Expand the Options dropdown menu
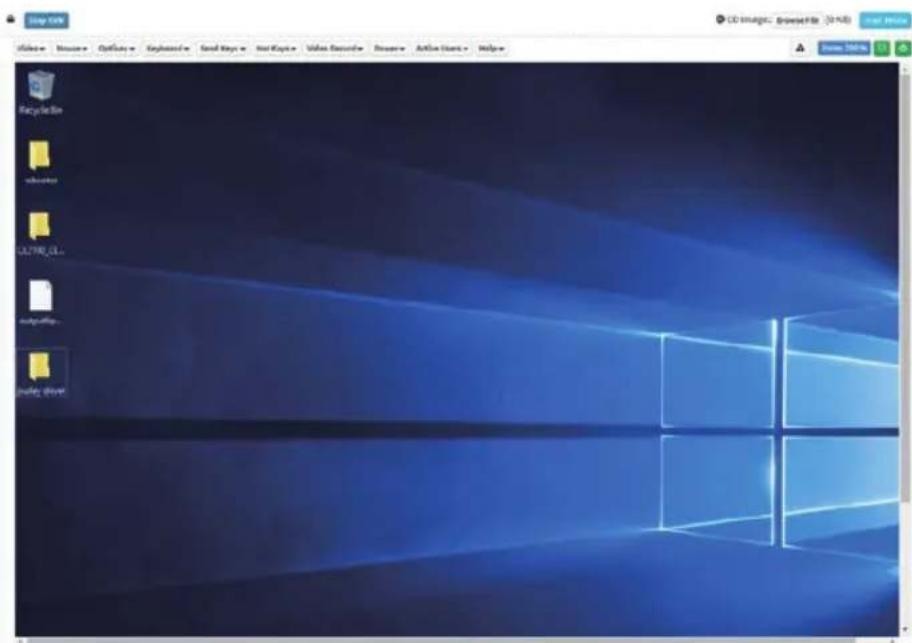912x643 pixels. [116, 48]
